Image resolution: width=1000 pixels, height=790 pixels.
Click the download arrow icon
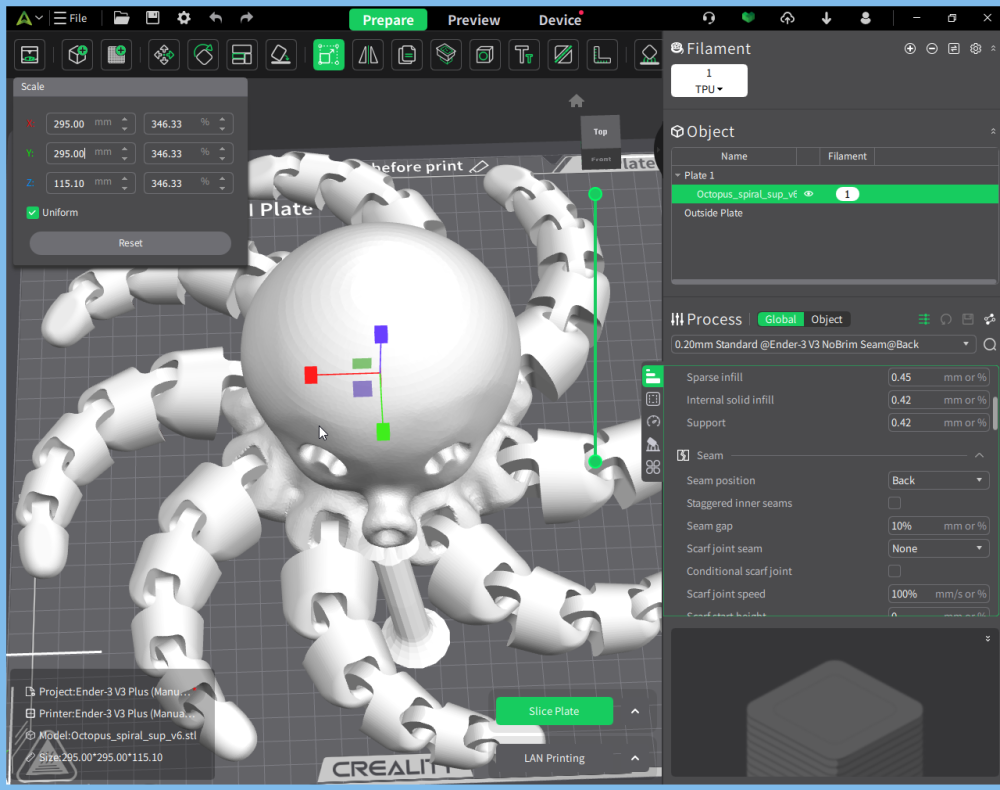click(x=827, y=18)
